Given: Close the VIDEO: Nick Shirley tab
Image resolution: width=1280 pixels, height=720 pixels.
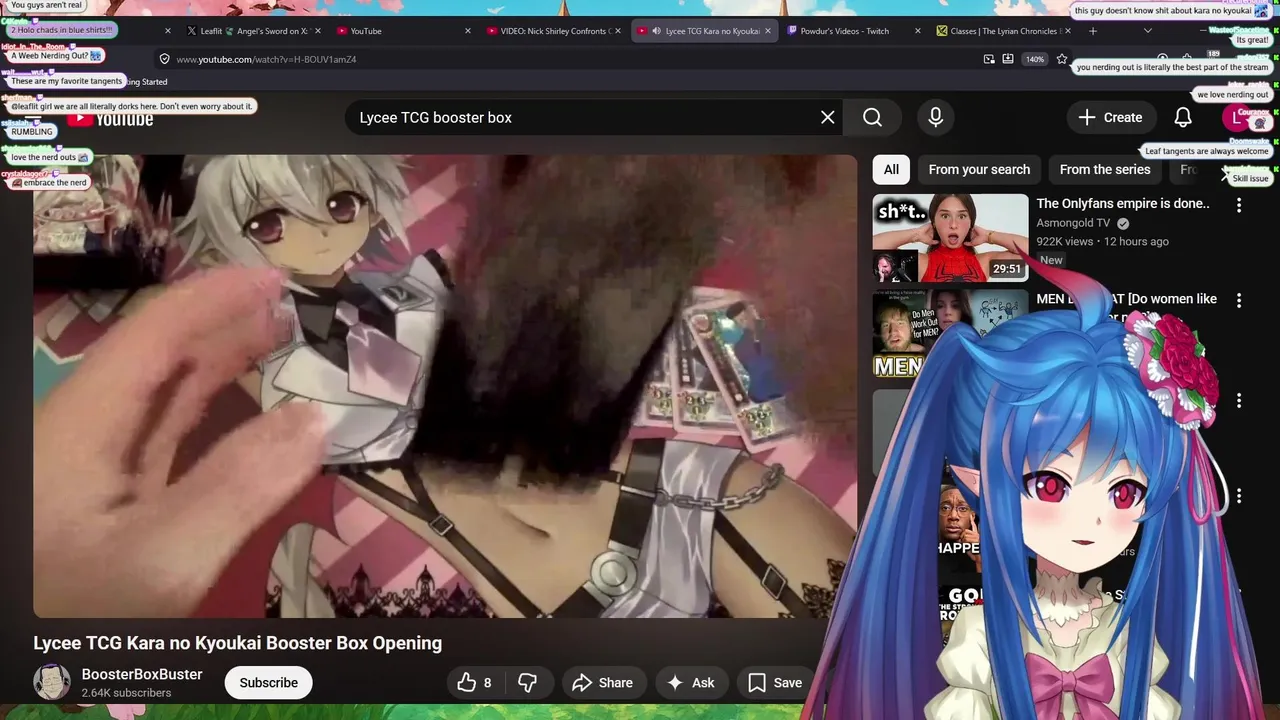Looking at the screenshot, I should 618,31.
